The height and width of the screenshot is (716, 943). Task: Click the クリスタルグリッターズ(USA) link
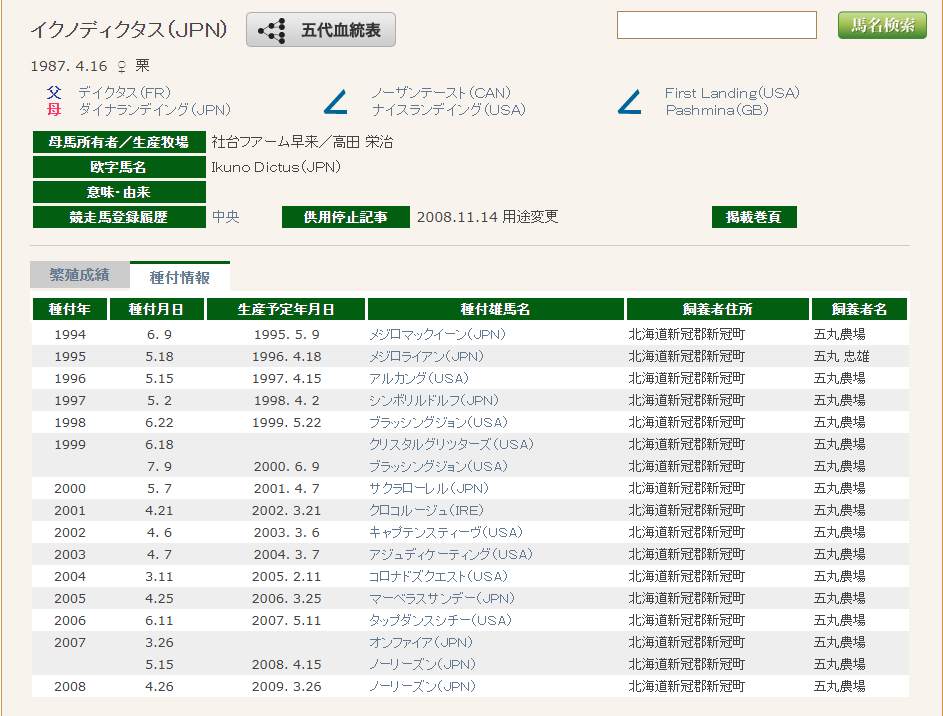[451, 444]
